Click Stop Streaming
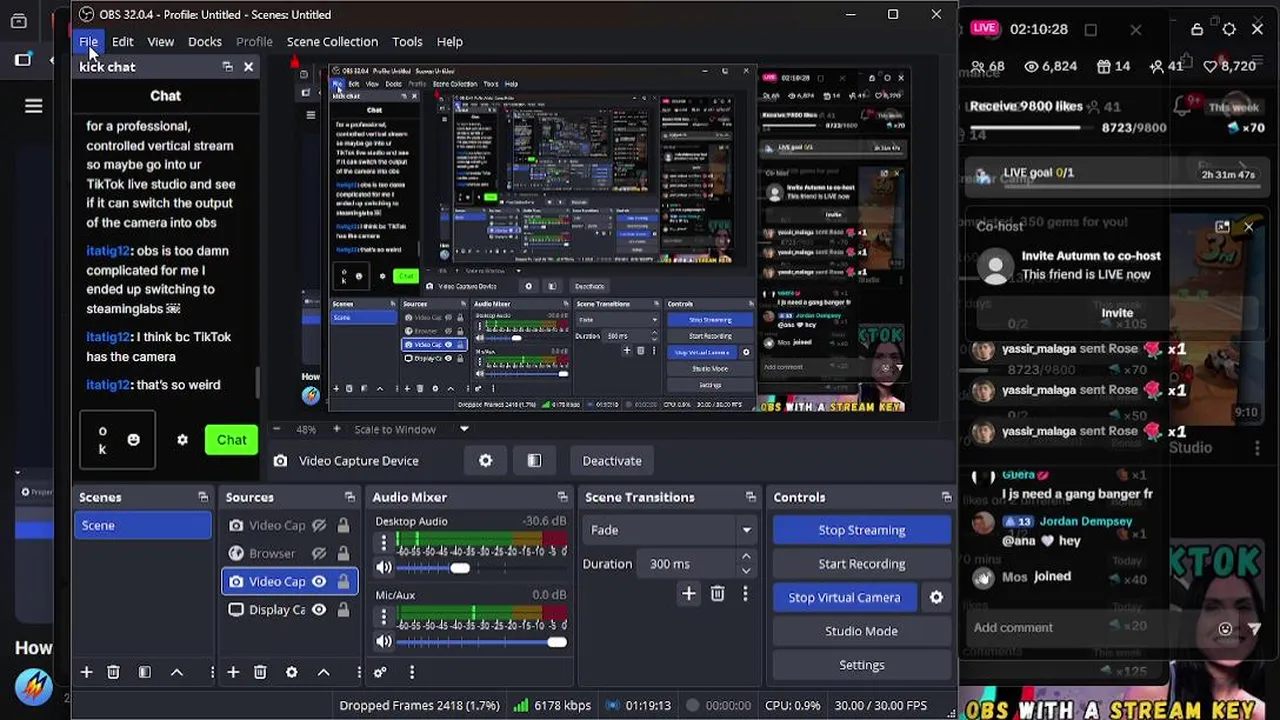Image resolution: width=1280 pixels, height=720 pixels. point(861,530)
